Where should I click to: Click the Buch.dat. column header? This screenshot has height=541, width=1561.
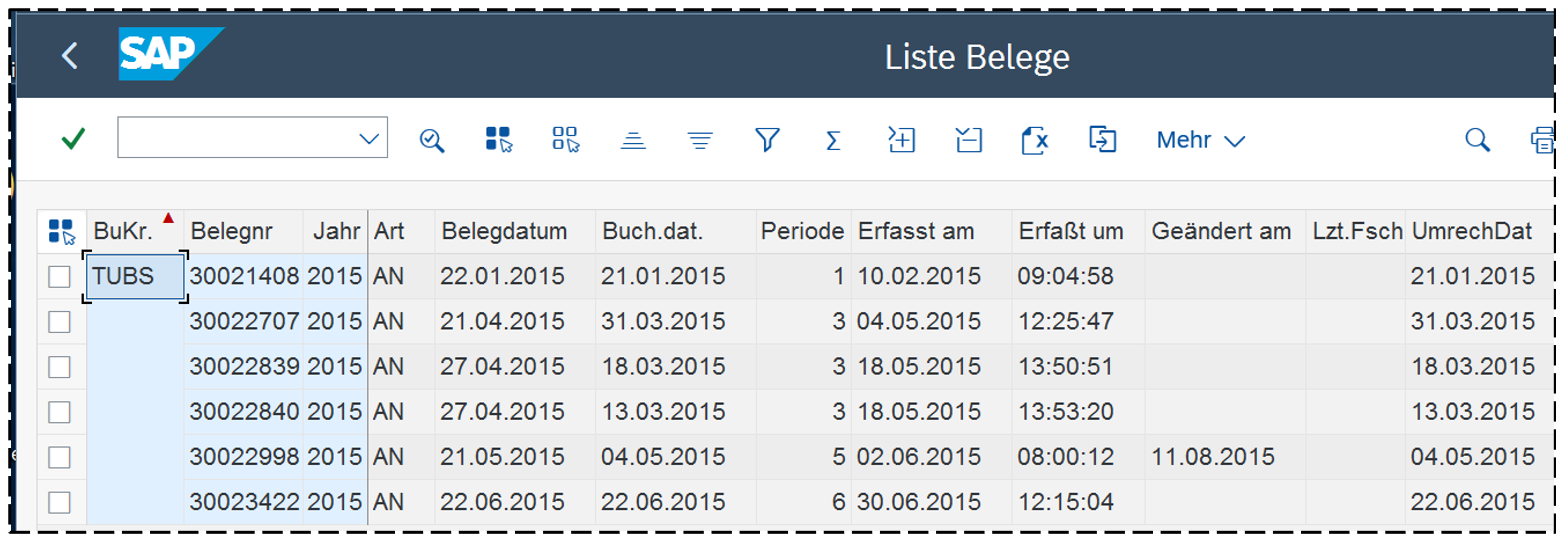652,232
